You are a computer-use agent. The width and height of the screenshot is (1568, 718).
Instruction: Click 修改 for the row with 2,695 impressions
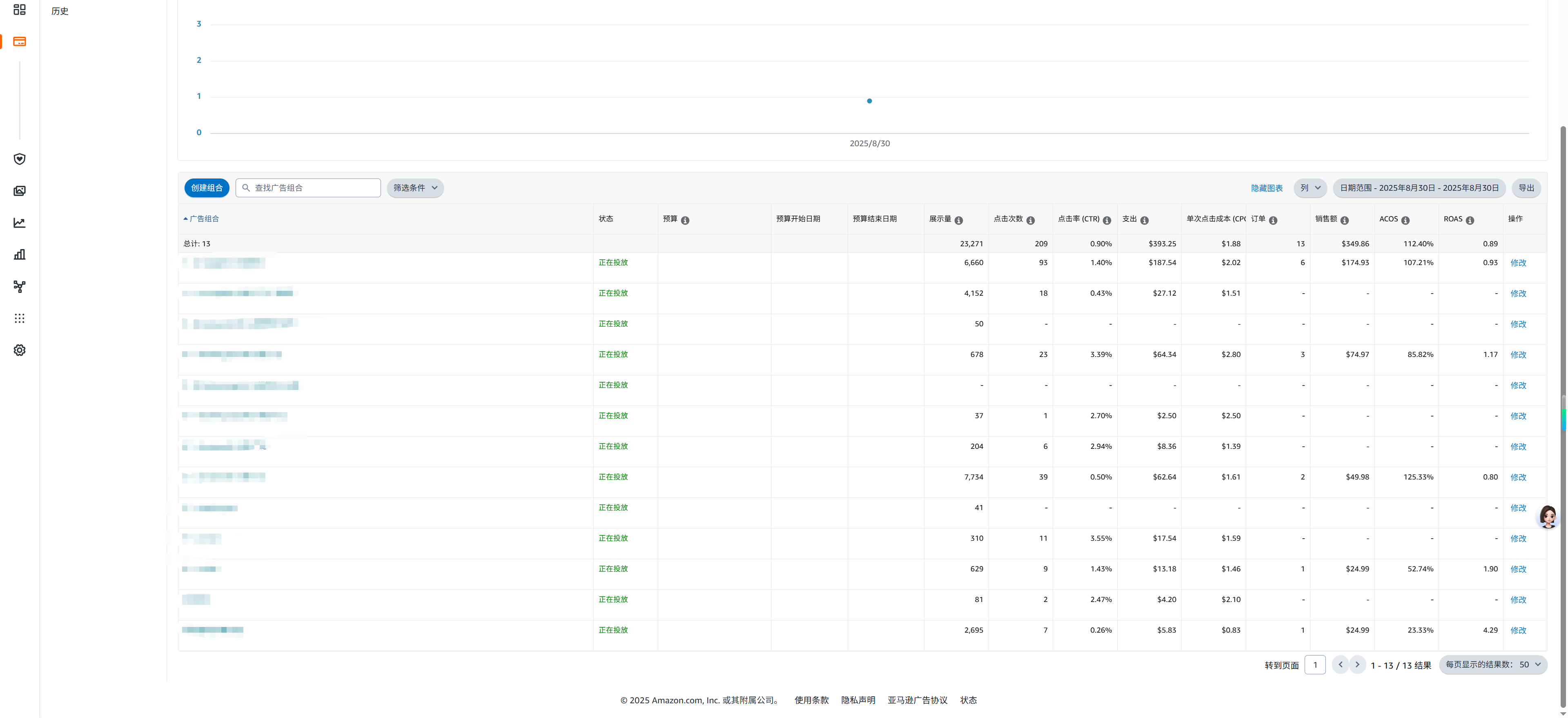pyautogui.click(x=1518, y=630)
